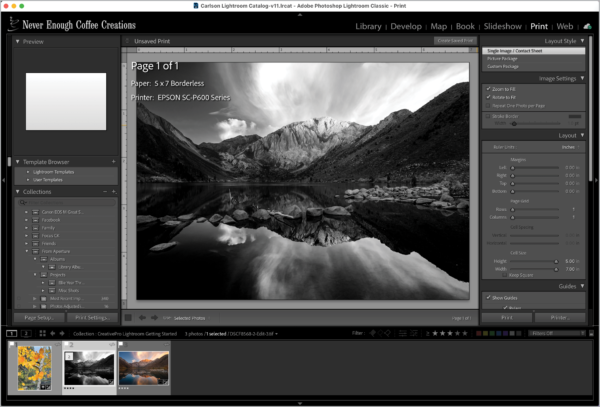Click Stroke Border color swatch
600x407 pixels.
point(574,116)
